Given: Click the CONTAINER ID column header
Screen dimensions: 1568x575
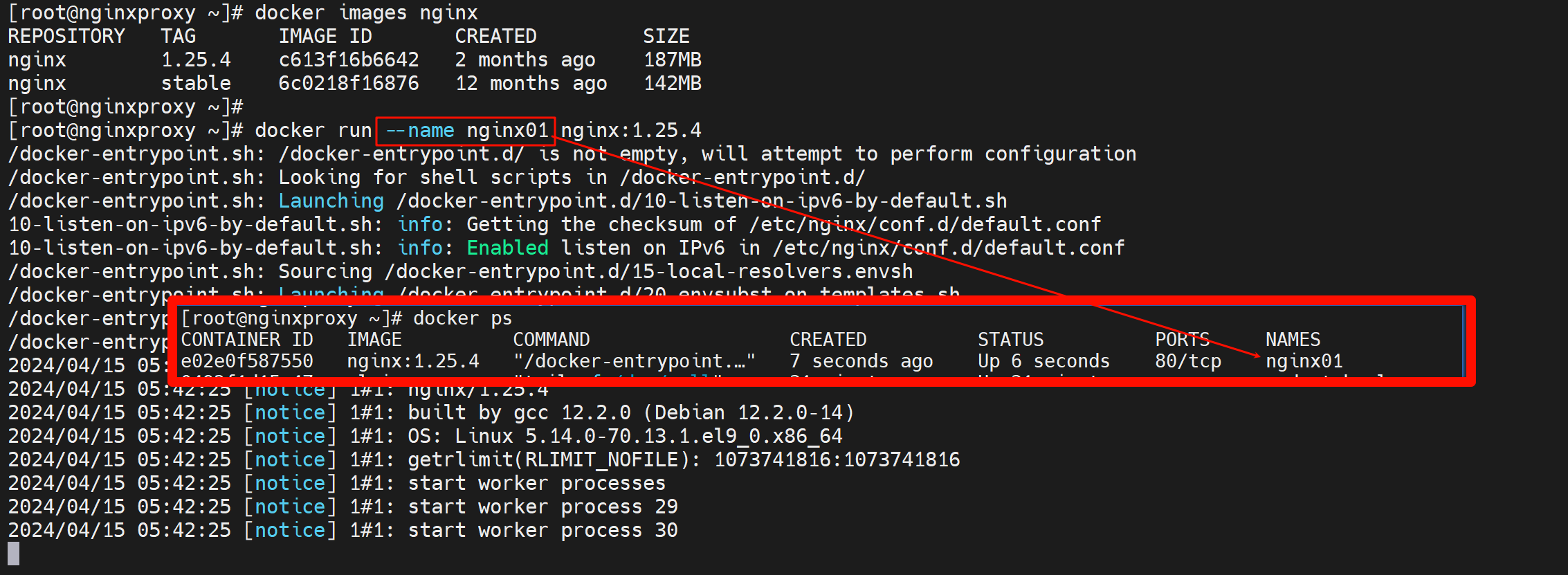Looking at the screenshot, I should pos(246,340).
